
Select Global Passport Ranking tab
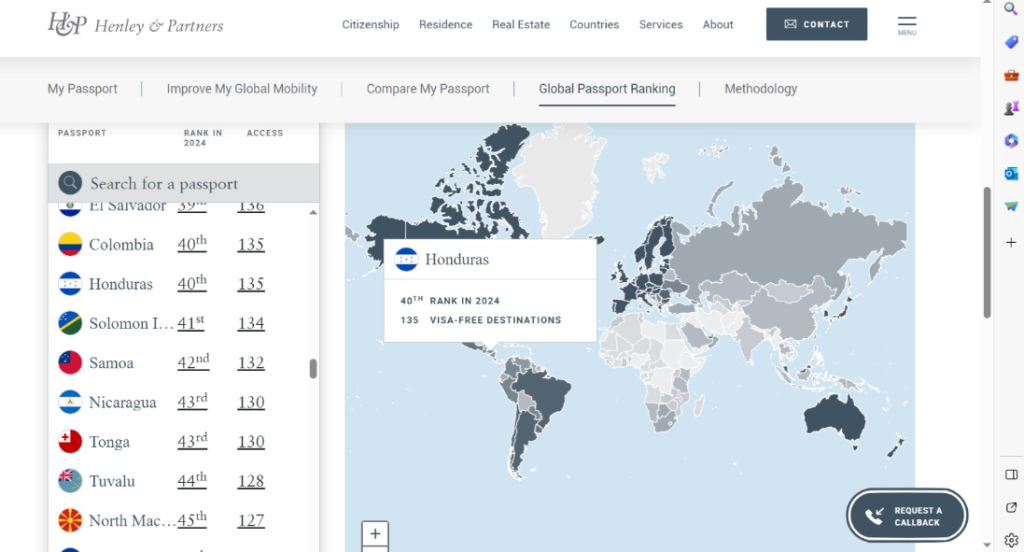coord(607,89)
